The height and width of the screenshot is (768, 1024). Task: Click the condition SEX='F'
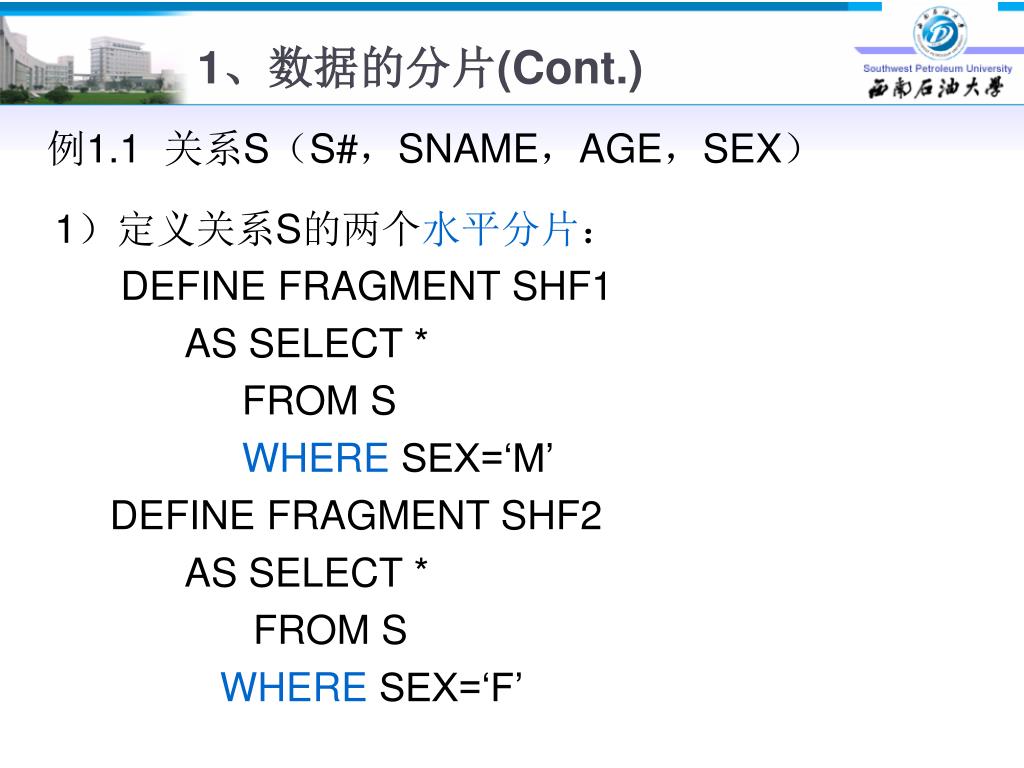451,687
